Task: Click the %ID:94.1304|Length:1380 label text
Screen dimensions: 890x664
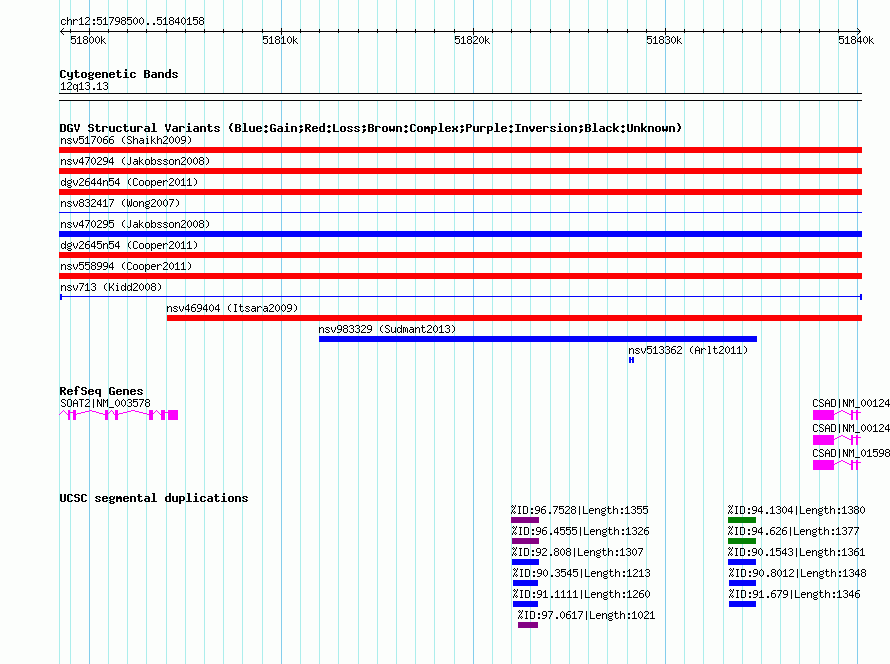Action: pos(796,510)
